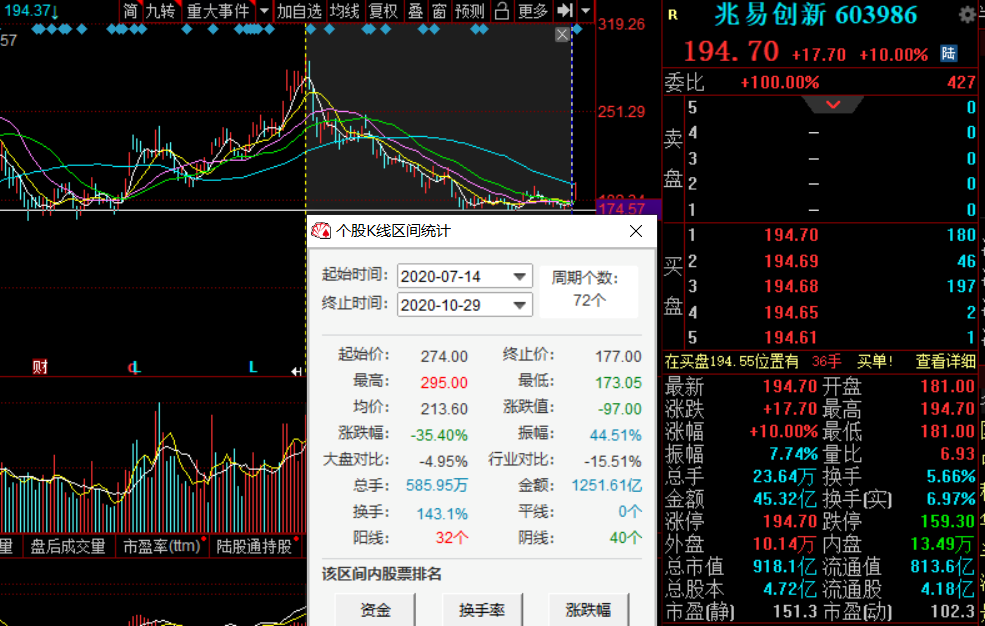Toggle 均线 moving average lines
Image resolution: width=985 pixels, height=626 pixels.
[344, 11]
